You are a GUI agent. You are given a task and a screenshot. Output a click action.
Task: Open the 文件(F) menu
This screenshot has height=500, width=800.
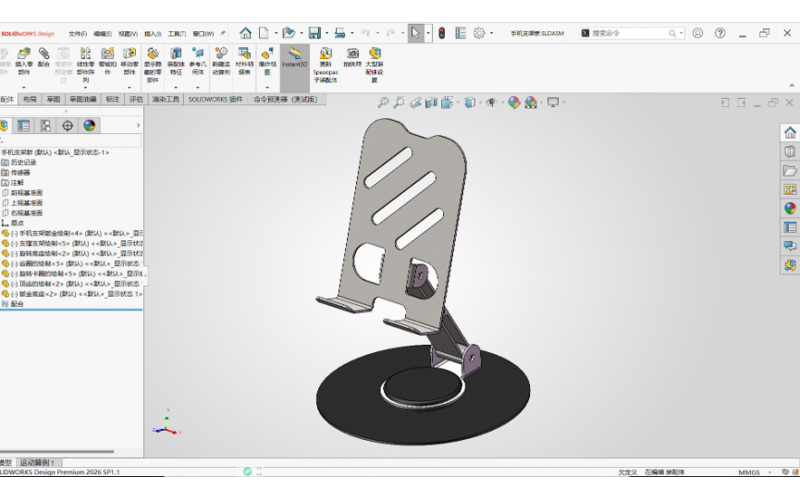[x=78, y=34]
